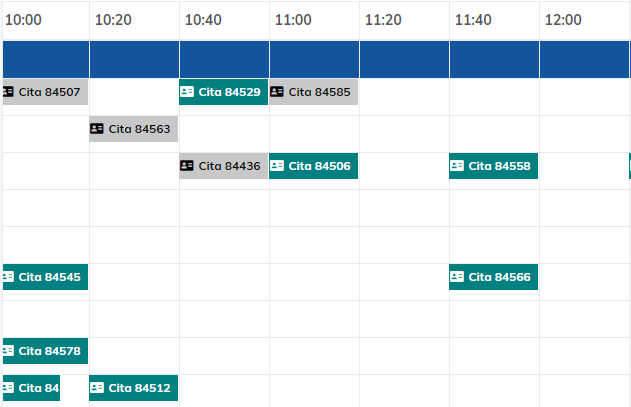Open appointment Cita 84507
Image resolution: width=631 pixels, height=407 pixels.
coord(50,92)
